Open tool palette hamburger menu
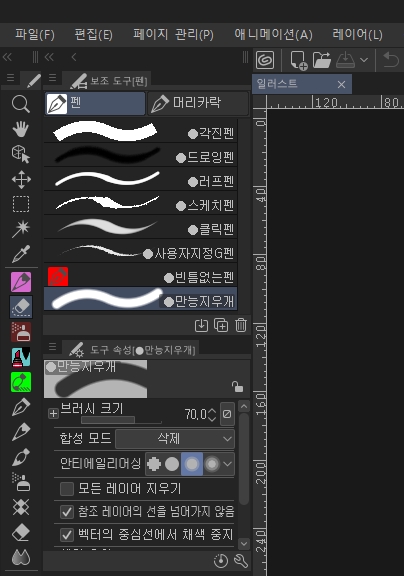 pos(10,78)
